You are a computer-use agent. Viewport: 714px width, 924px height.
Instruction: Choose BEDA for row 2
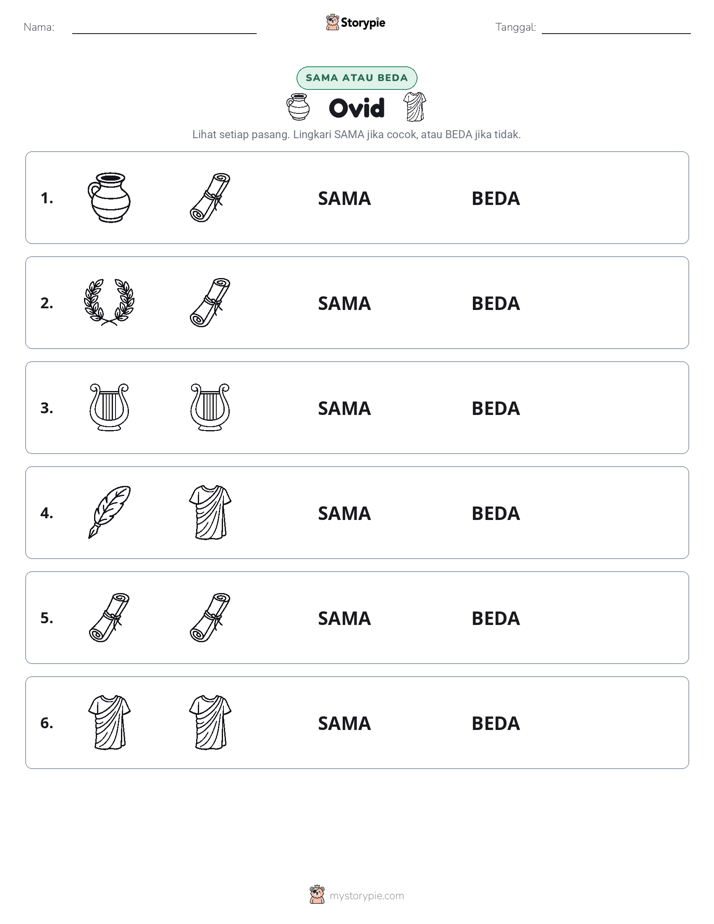coord(495,303)
